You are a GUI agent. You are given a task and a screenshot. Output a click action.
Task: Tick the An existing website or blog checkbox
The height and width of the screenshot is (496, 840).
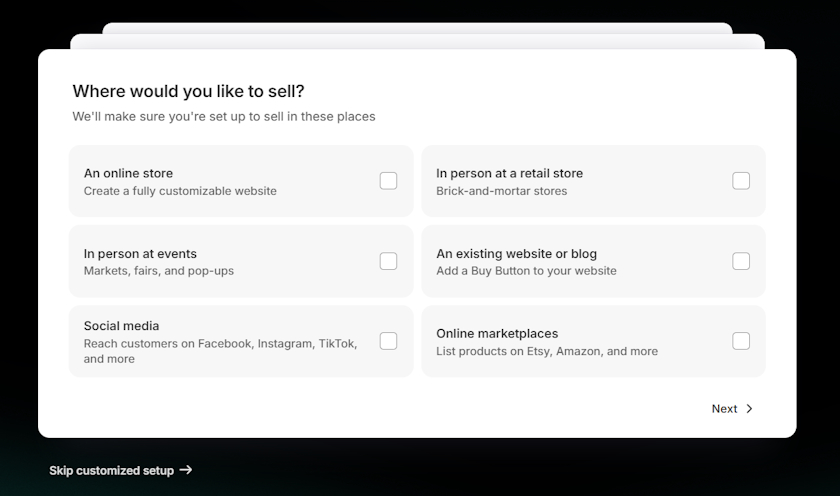741,261
